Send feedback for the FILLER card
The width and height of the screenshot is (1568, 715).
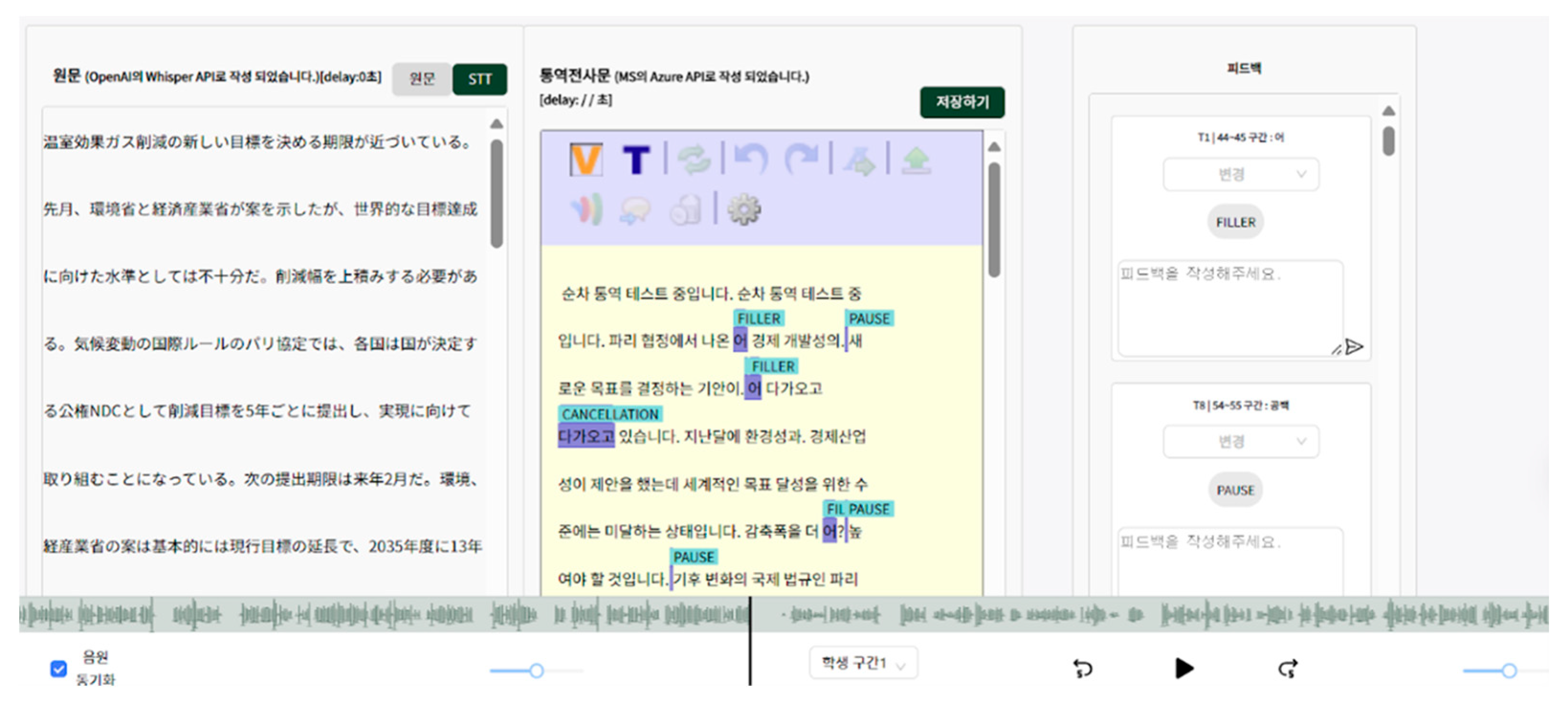coord(1354,347)
